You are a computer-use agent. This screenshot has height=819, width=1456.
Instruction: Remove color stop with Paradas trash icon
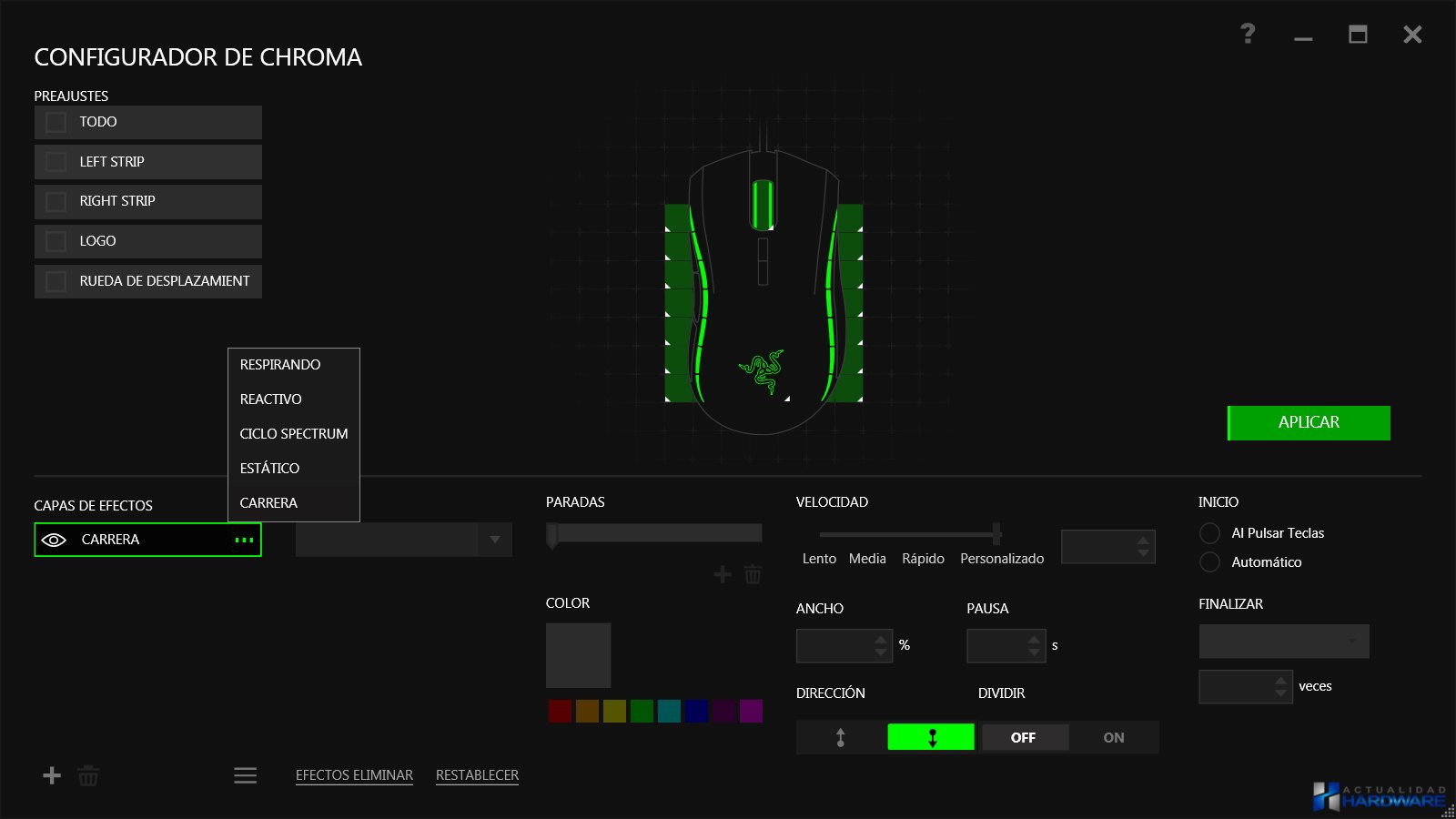[x=753, y=574]
